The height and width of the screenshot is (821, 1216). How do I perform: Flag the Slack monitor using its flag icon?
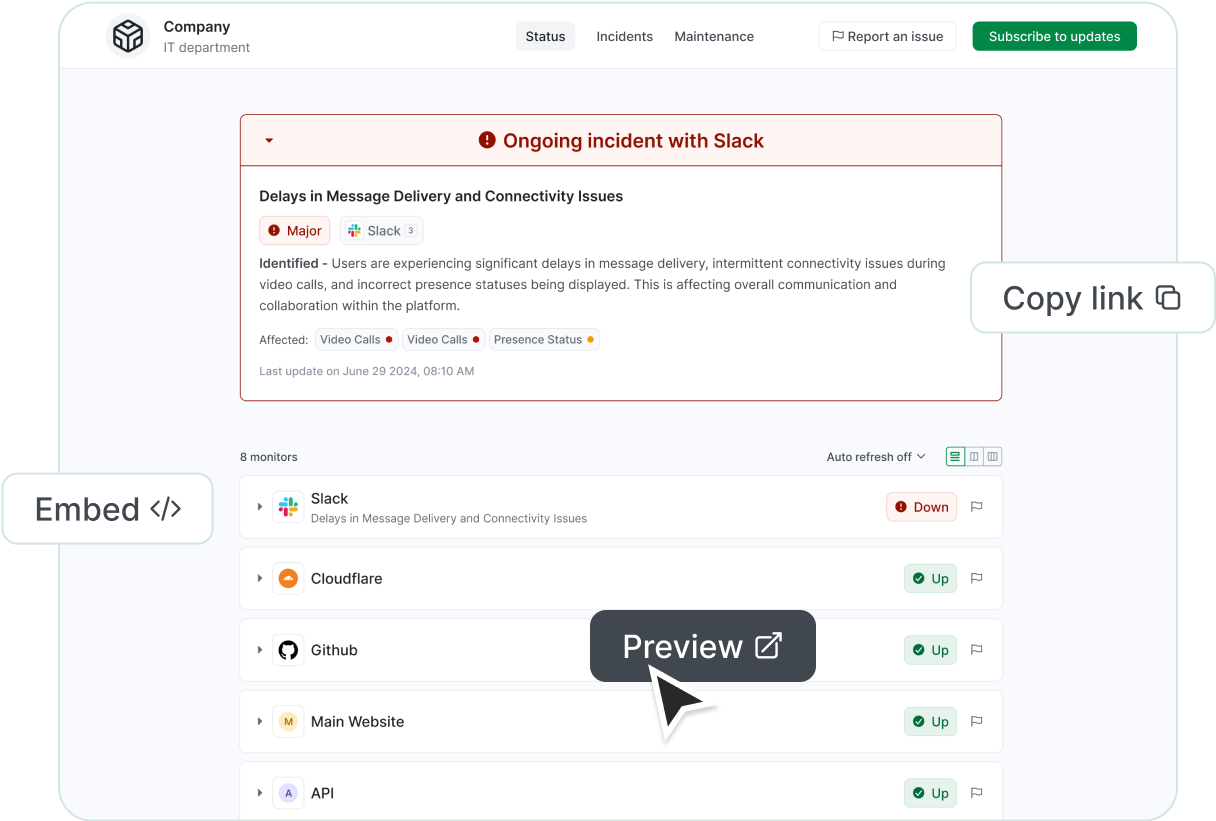click(976, 507)
